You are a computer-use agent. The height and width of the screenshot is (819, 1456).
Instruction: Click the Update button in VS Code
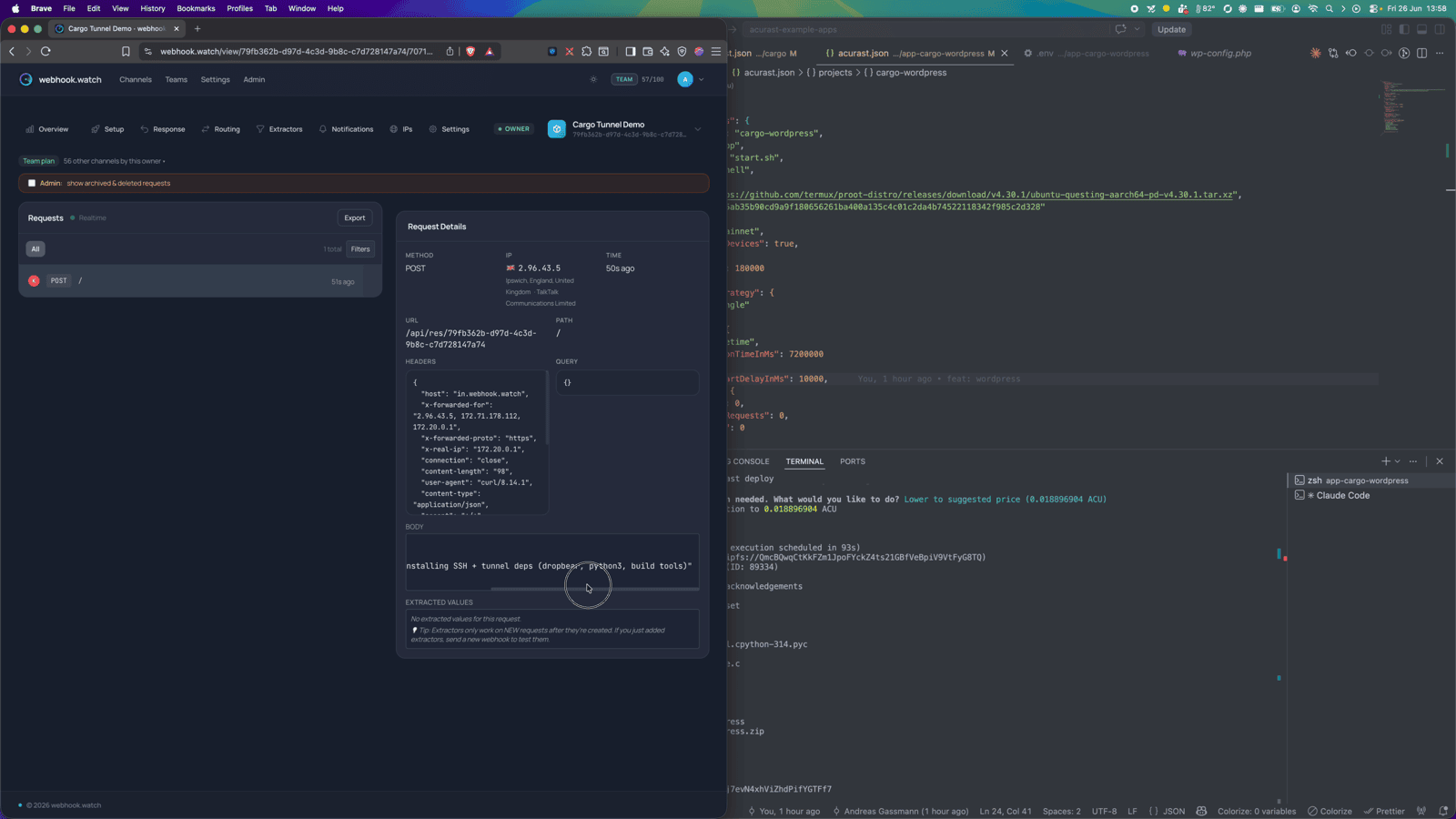[x=1171, y=29]
